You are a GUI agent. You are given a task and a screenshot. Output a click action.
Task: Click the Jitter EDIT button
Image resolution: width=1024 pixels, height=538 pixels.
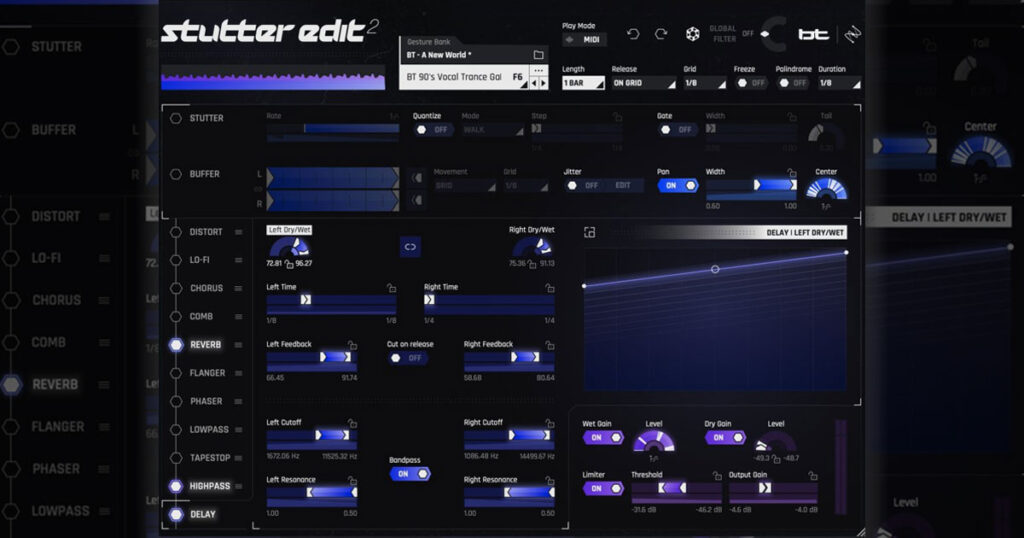pyautogui.click(x=622, y=186)
